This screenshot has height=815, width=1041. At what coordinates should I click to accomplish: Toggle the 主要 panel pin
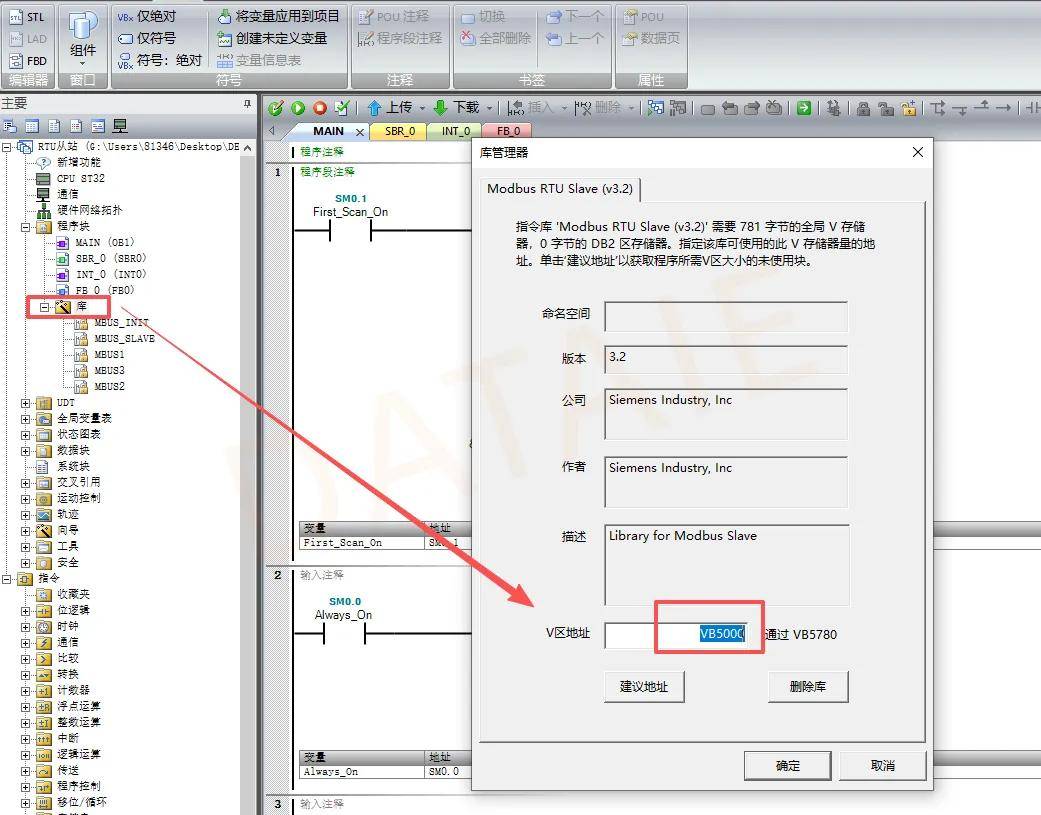pyautogui.click(x=248, y=104)
